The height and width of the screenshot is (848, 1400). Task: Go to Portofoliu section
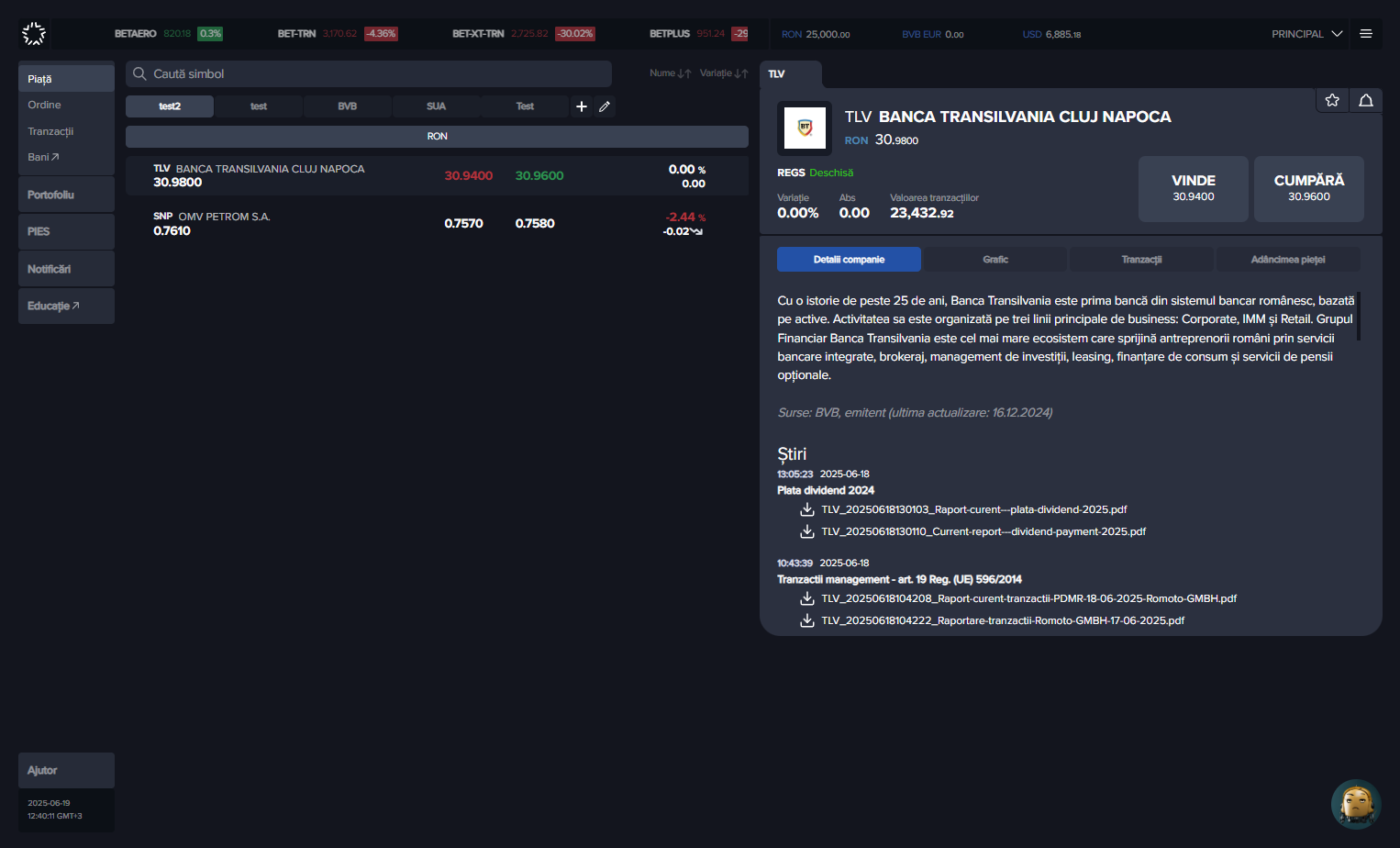coord(66,195)
